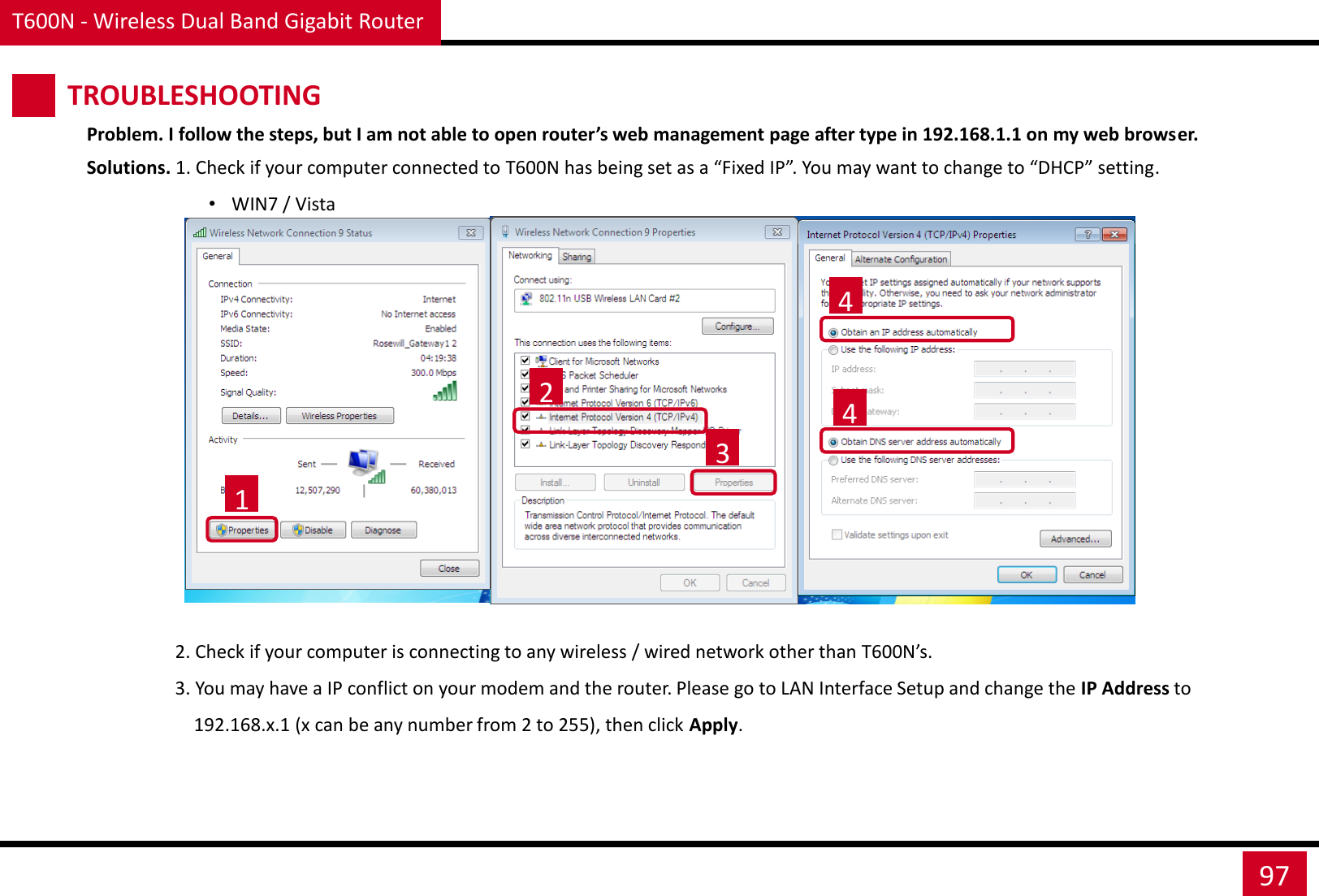The image size is (1319, 896).
Task: Click OK in Connection Properties window
Action: click(x=690, y=582)
